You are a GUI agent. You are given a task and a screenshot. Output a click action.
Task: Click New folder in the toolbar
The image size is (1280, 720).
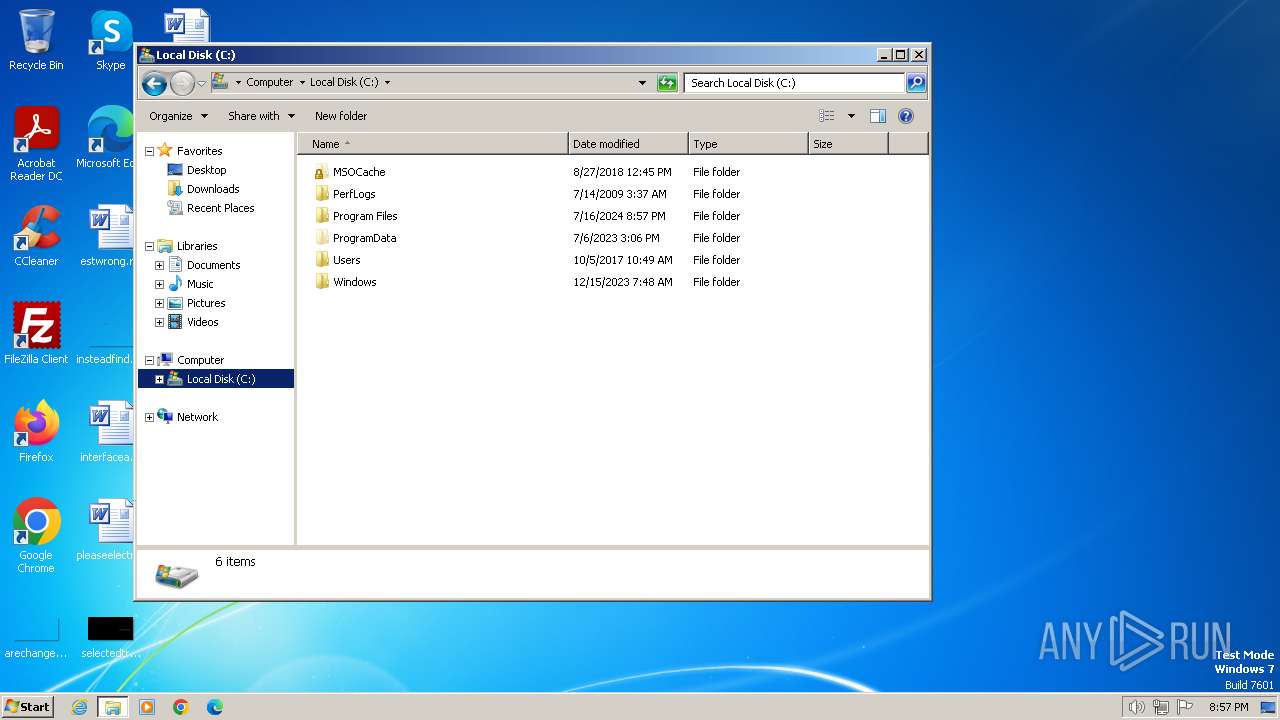tap(341, 116)
